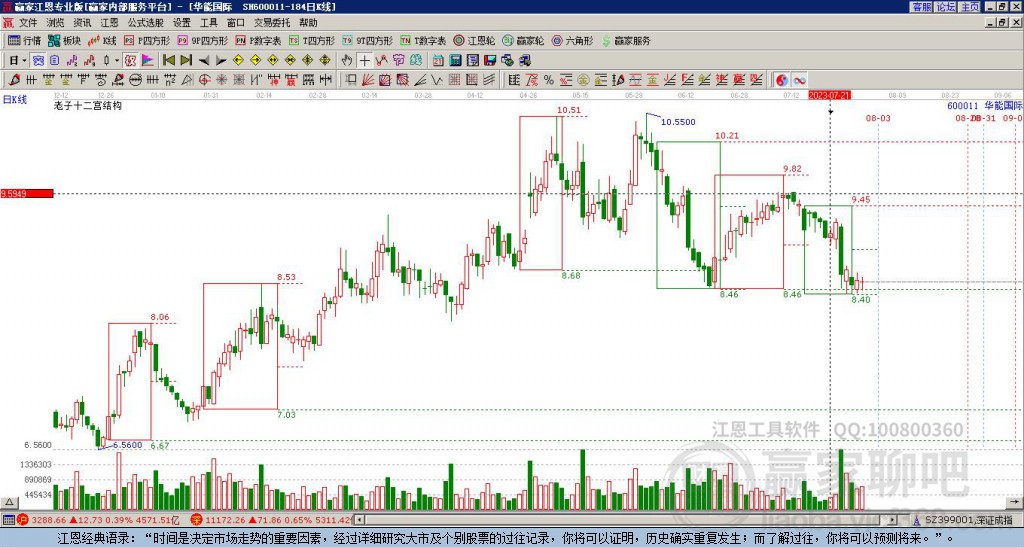The width and height of the screenshot is (1024, 548).
Task: Open the T四方形 tool
Action: point(312,40)
